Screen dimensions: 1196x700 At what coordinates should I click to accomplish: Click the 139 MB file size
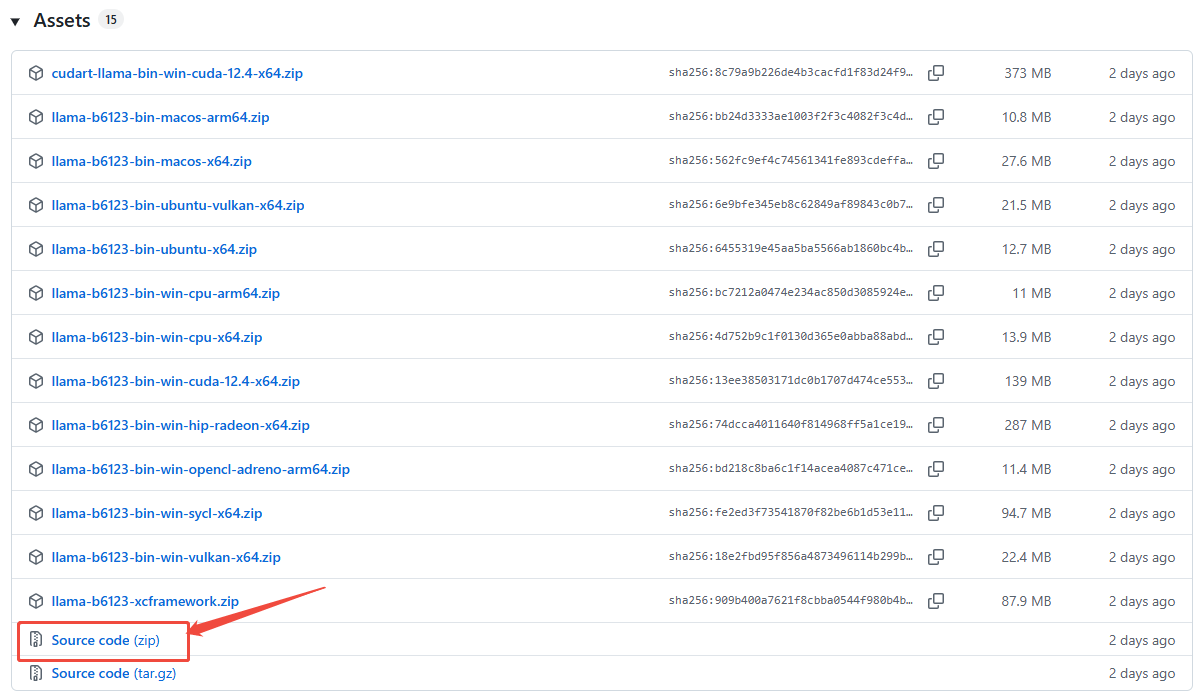tap(1027, 381)
